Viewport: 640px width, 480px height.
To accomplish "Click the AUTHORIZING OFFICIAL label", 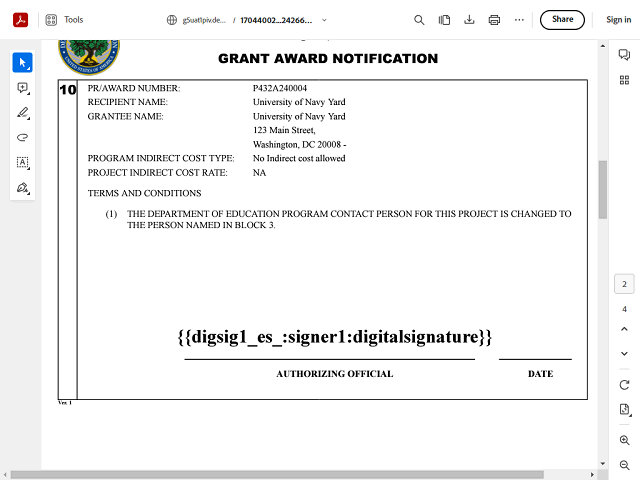I will [335, 374].
